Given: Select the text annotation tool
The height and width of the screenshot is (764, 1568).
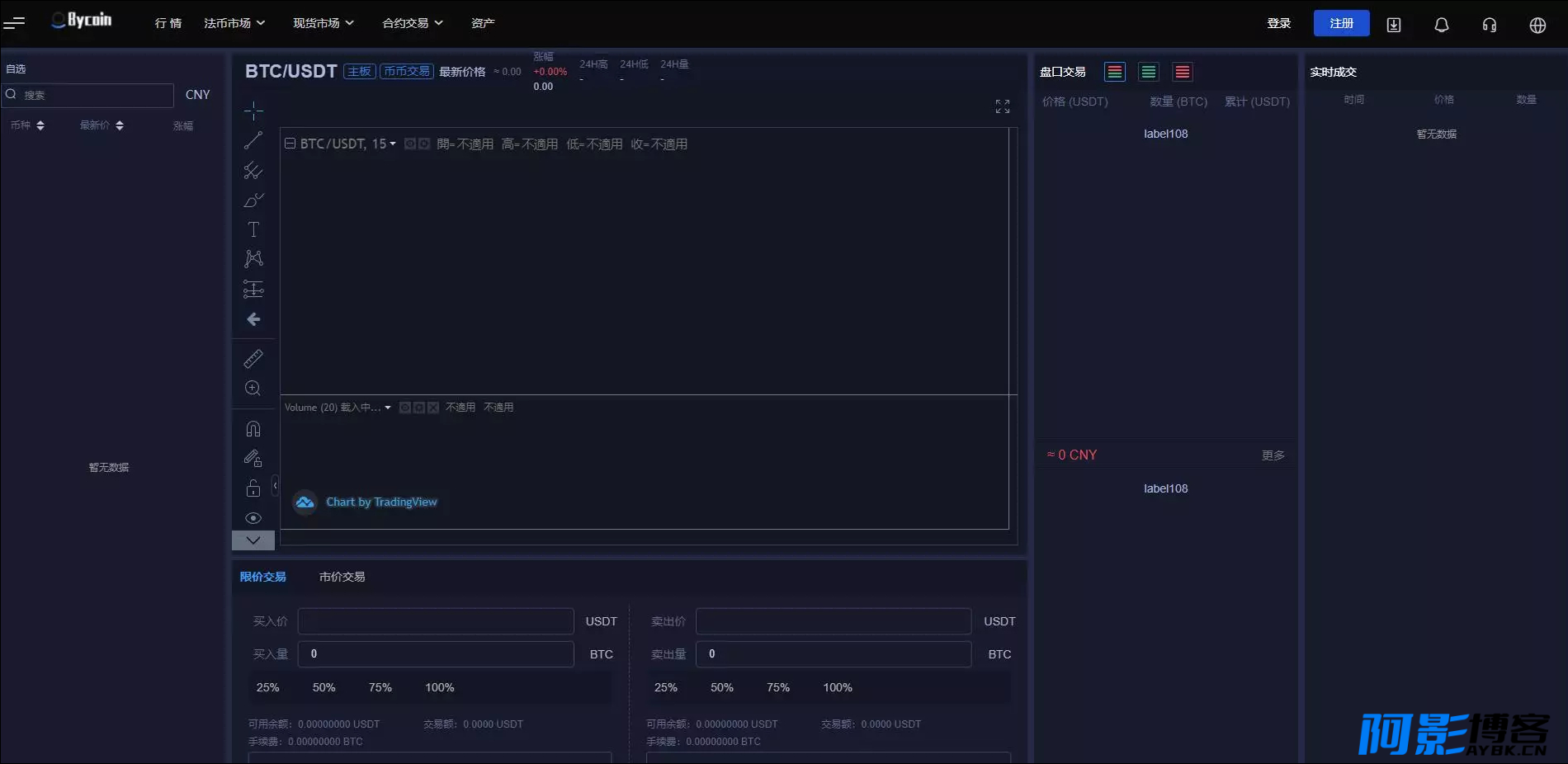Looking at the screenshot, I should pyautogui.click(x=253, y=229).
